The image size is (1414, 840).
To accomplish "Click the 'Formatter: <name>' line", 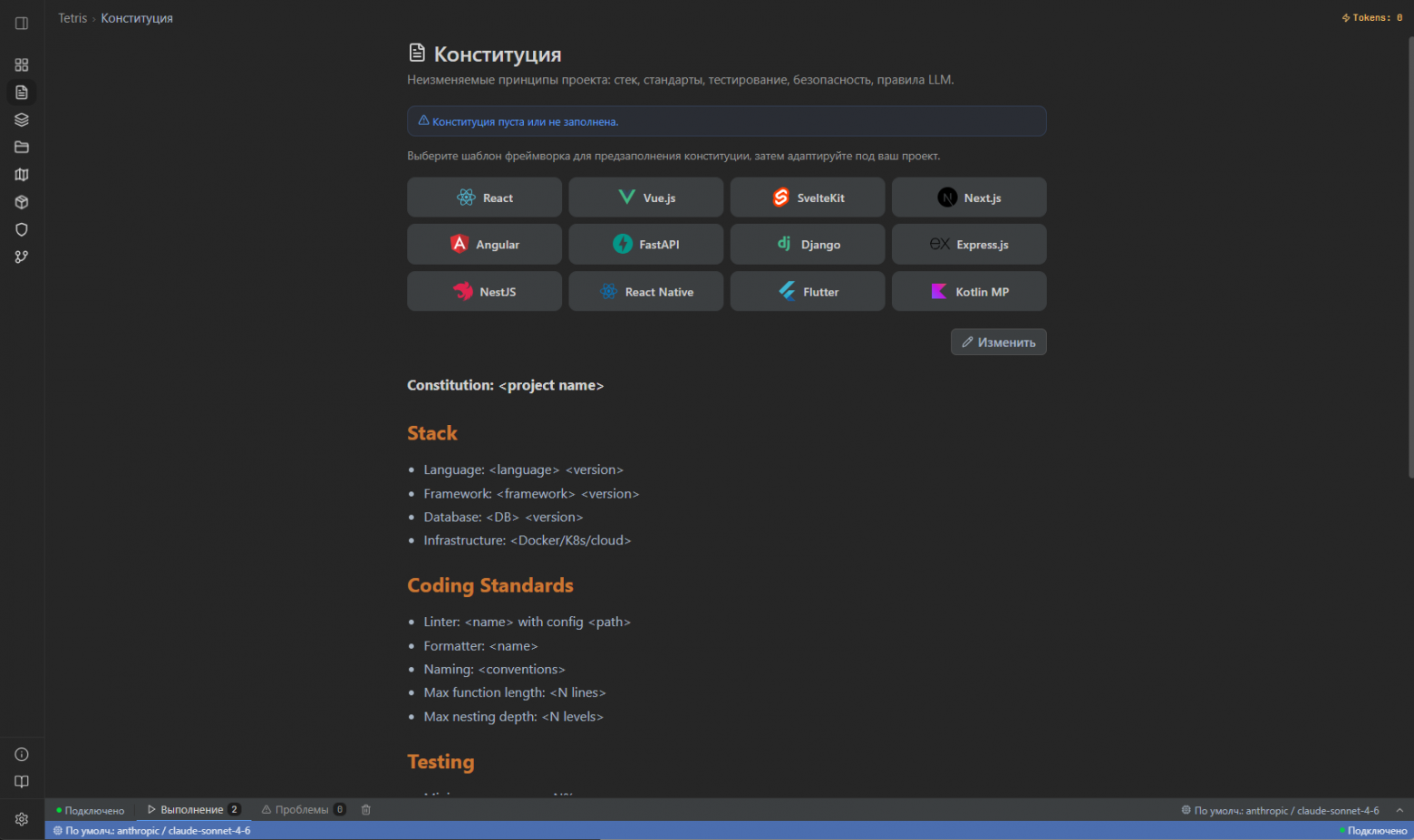I will (x=481, y=646).
